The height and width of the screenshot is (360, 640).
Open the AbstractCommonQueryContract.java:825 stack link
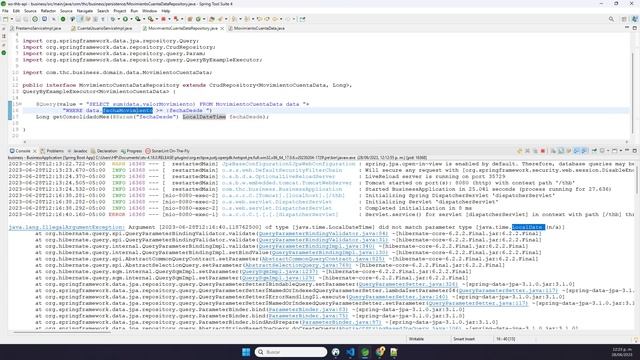coord(323,259)
